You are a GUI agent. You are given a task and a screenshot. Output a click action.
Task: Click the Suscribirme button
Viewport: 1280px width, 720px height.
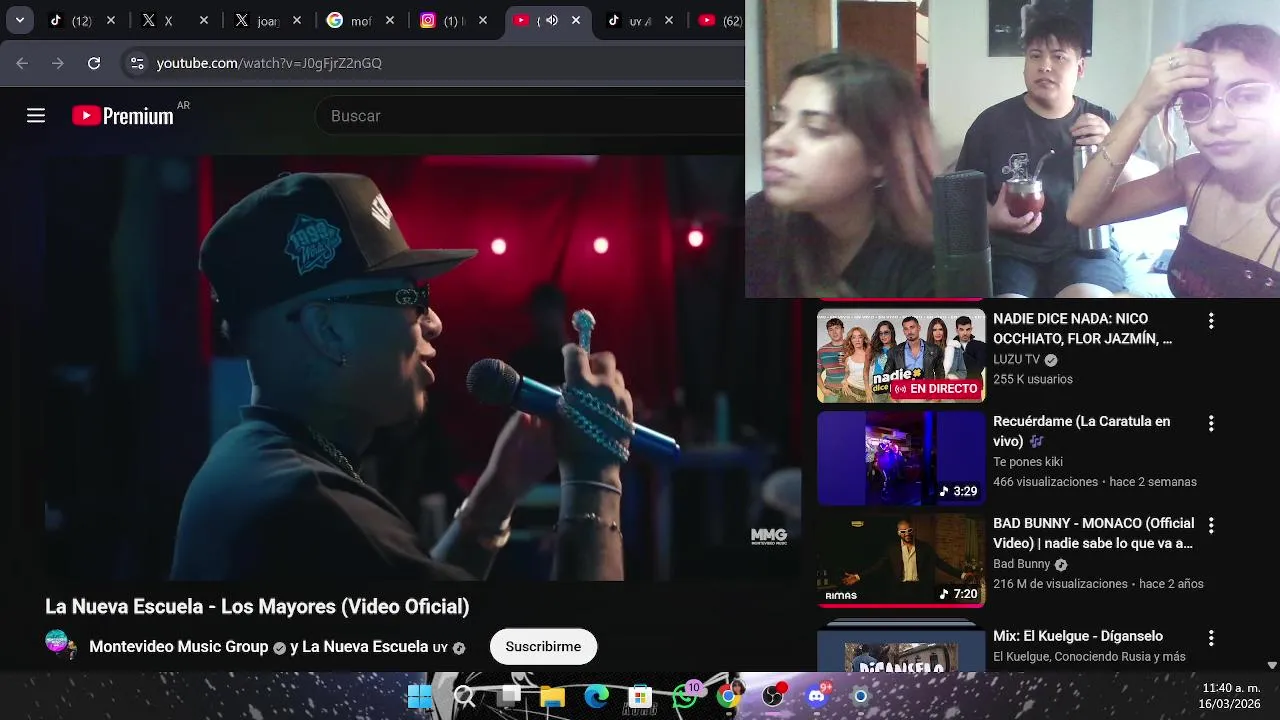(543, 647)
